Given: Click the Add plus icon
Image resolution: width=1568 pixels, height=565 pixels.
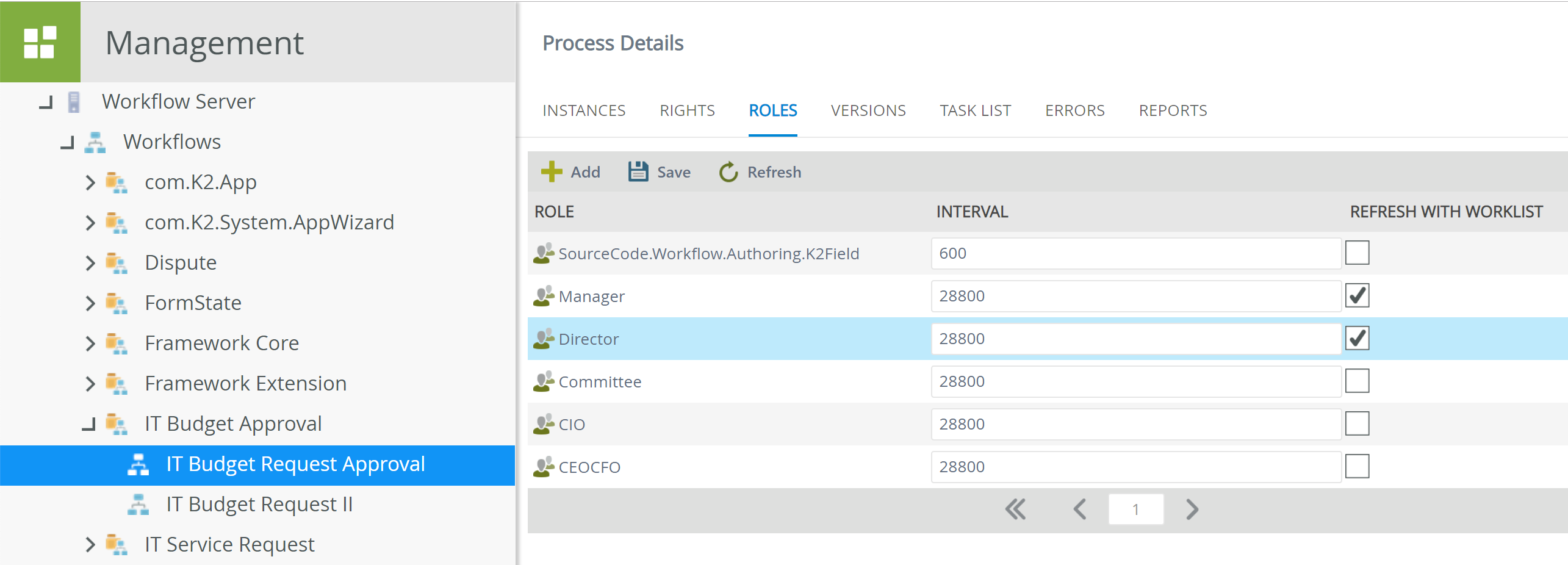Looking at the screenshot, I should click(552, 171).
